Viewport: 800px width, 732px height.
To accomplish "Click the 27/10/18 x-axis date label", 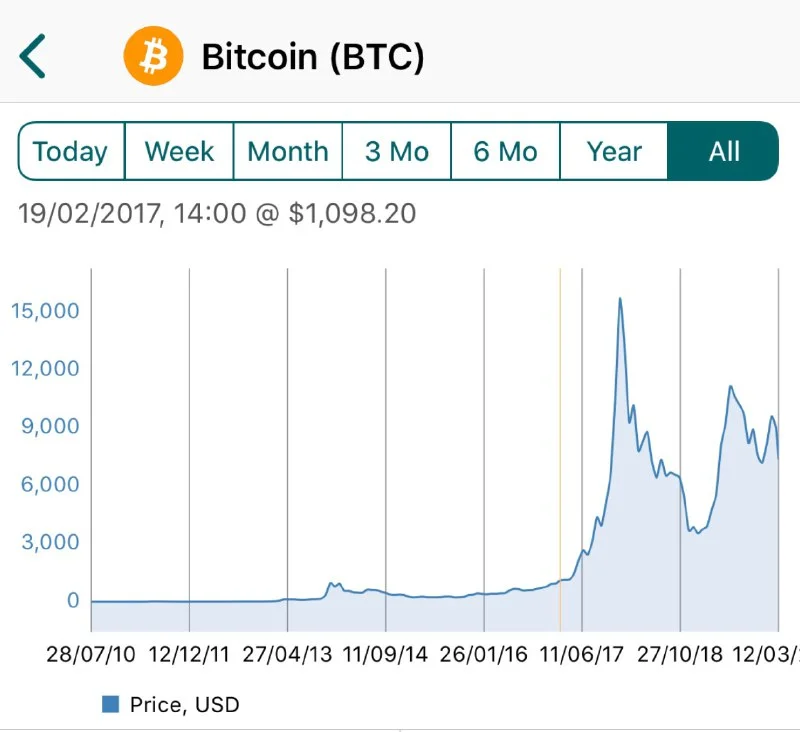I will click(680, 655).
